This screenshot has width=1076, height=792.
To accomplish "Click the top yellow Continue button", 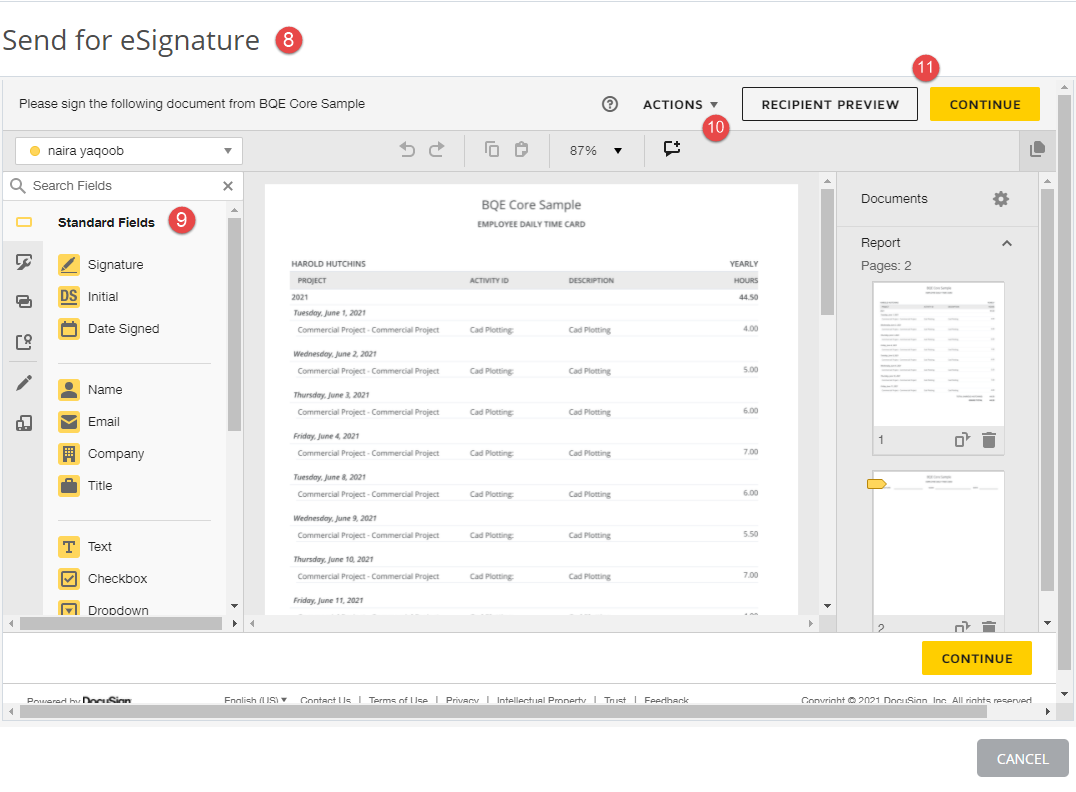I will pos(984,104).
